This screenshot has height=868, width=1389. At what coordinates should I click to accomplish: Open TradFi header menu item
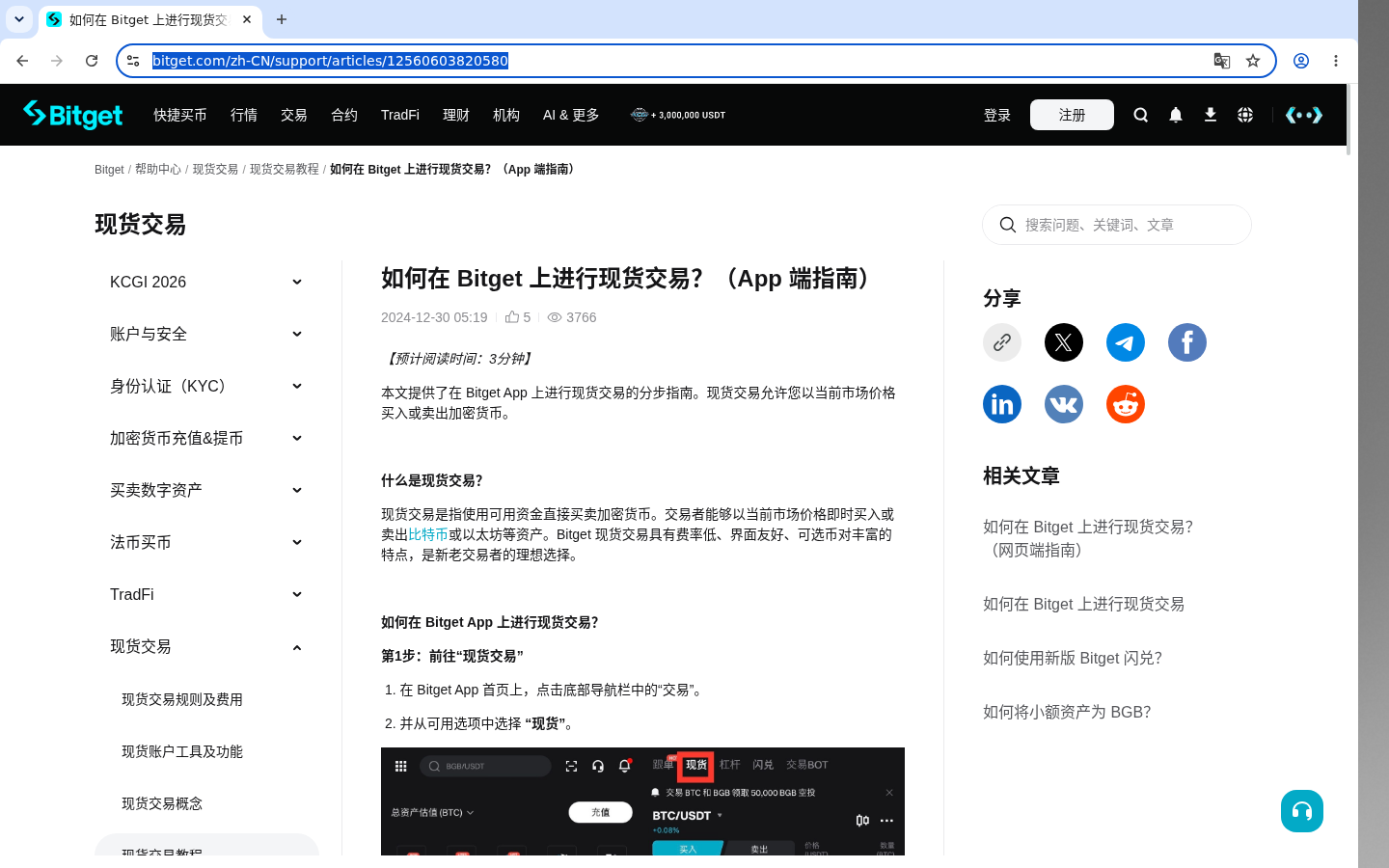400,115
